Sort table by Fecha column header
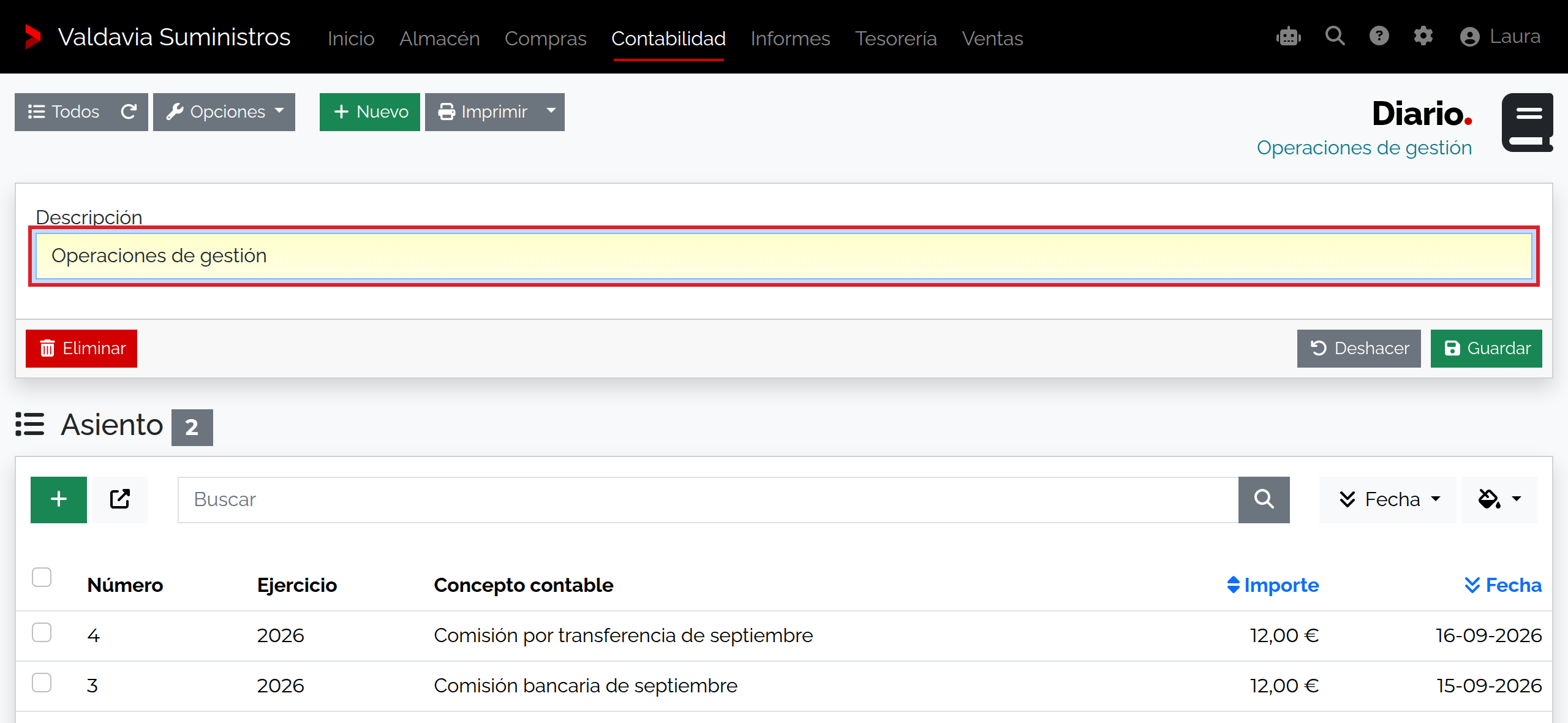The image size is (1568, 723). click(1502, 585)
